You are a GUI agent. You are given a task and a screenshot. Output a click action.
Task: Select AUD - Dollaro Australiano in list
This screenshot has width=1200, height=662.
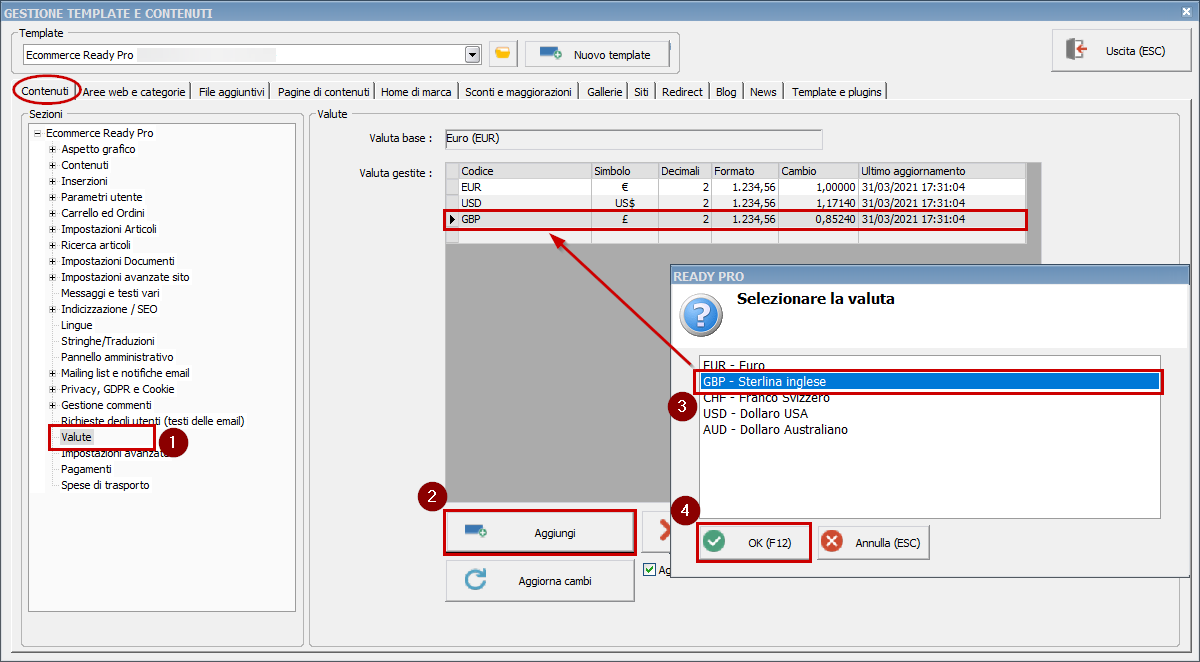tap(930, 429)
